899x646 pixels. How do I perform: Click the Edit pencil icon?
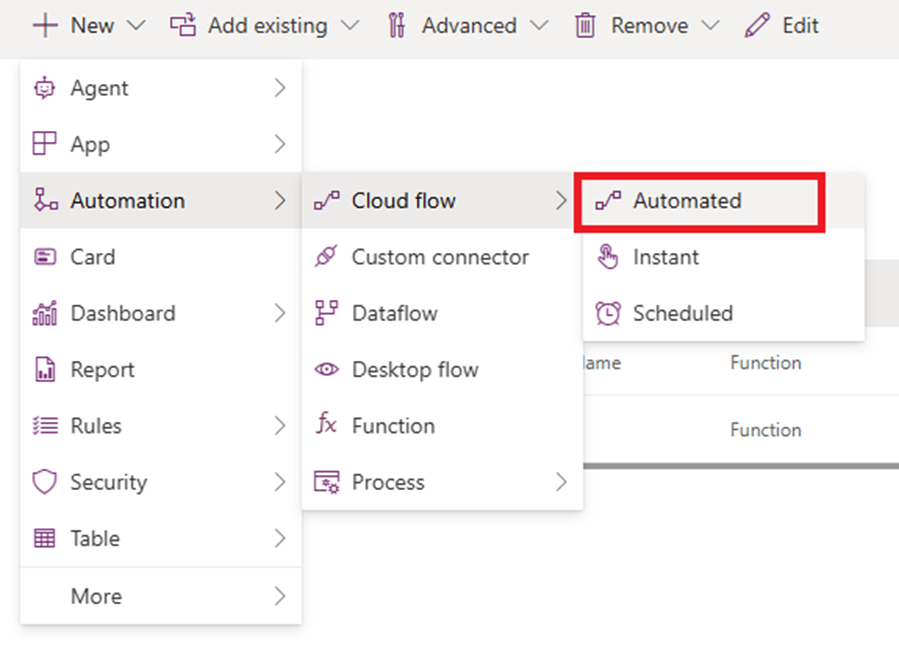tap(757, 25)
